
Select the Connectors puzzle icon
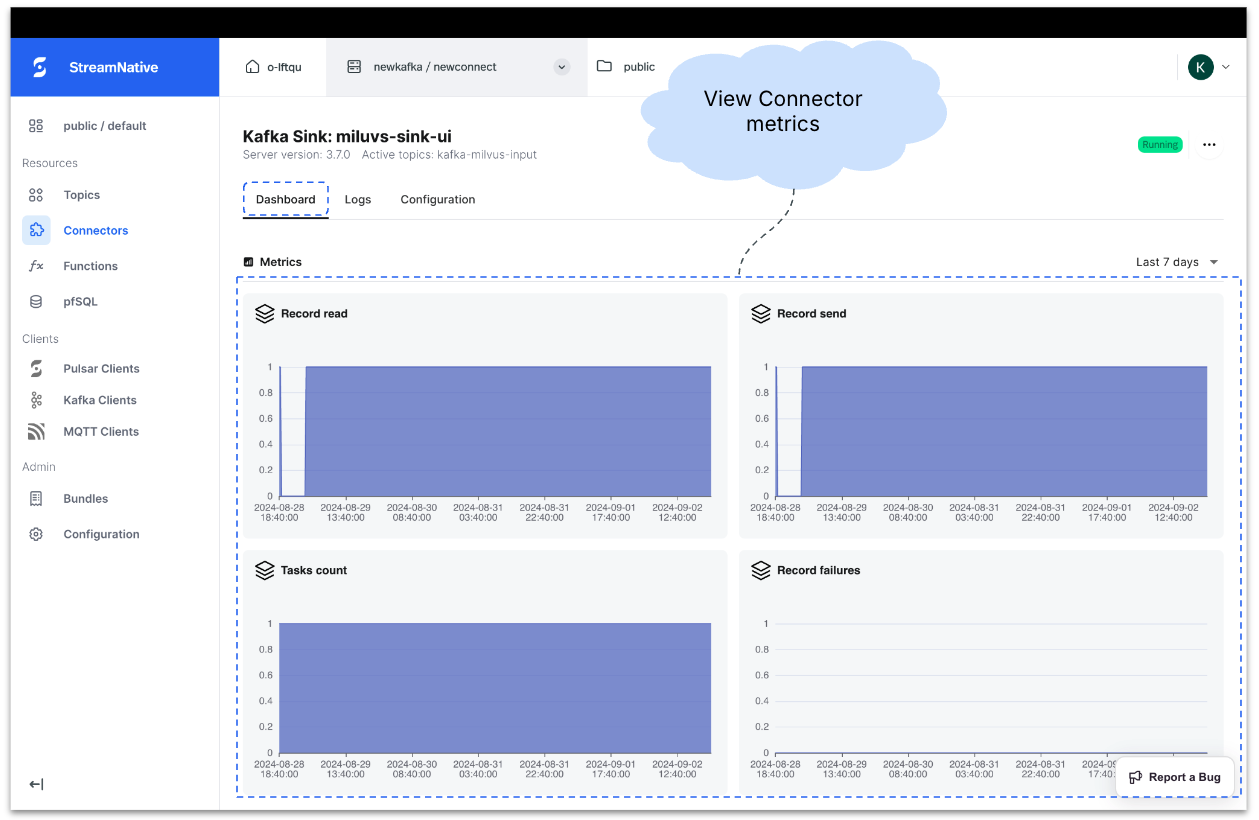coord(36,230)
